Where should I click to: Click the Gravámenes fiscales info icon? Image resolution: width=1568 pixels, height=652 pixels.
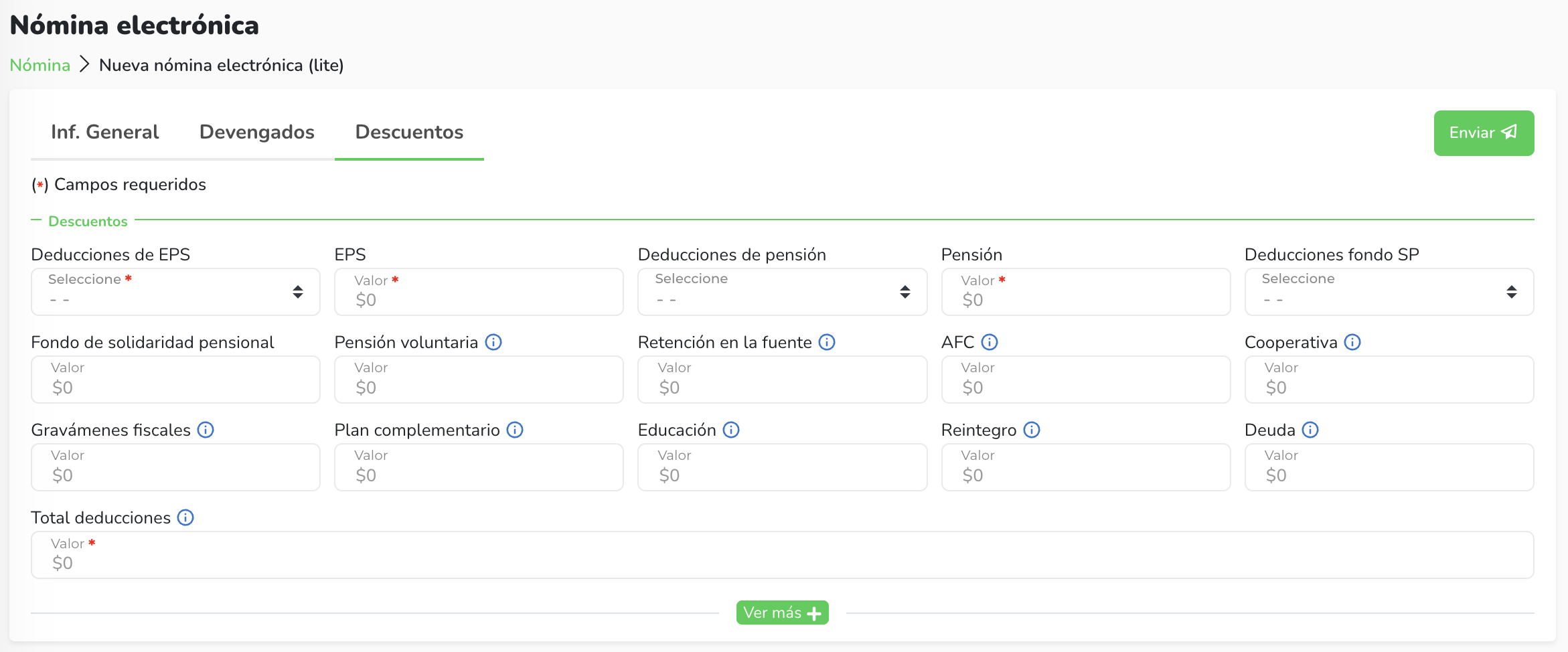click(x=206, y=430)
